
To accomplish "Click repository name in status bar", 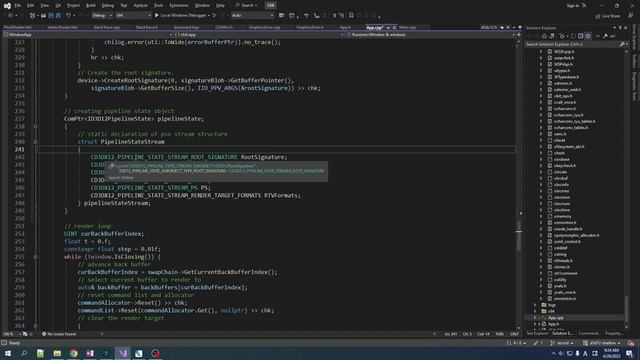I will 602,343.
